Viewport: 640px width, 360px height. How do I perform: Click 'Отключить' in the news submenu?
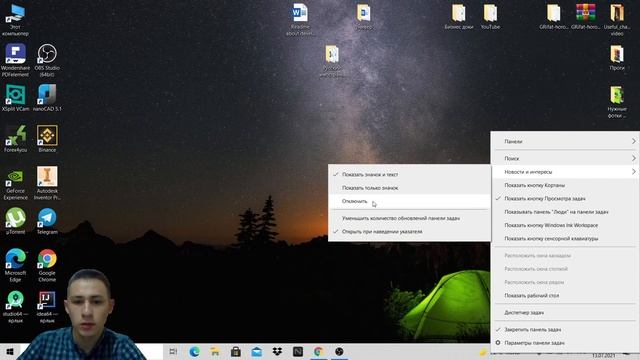[x=409, y=201]
